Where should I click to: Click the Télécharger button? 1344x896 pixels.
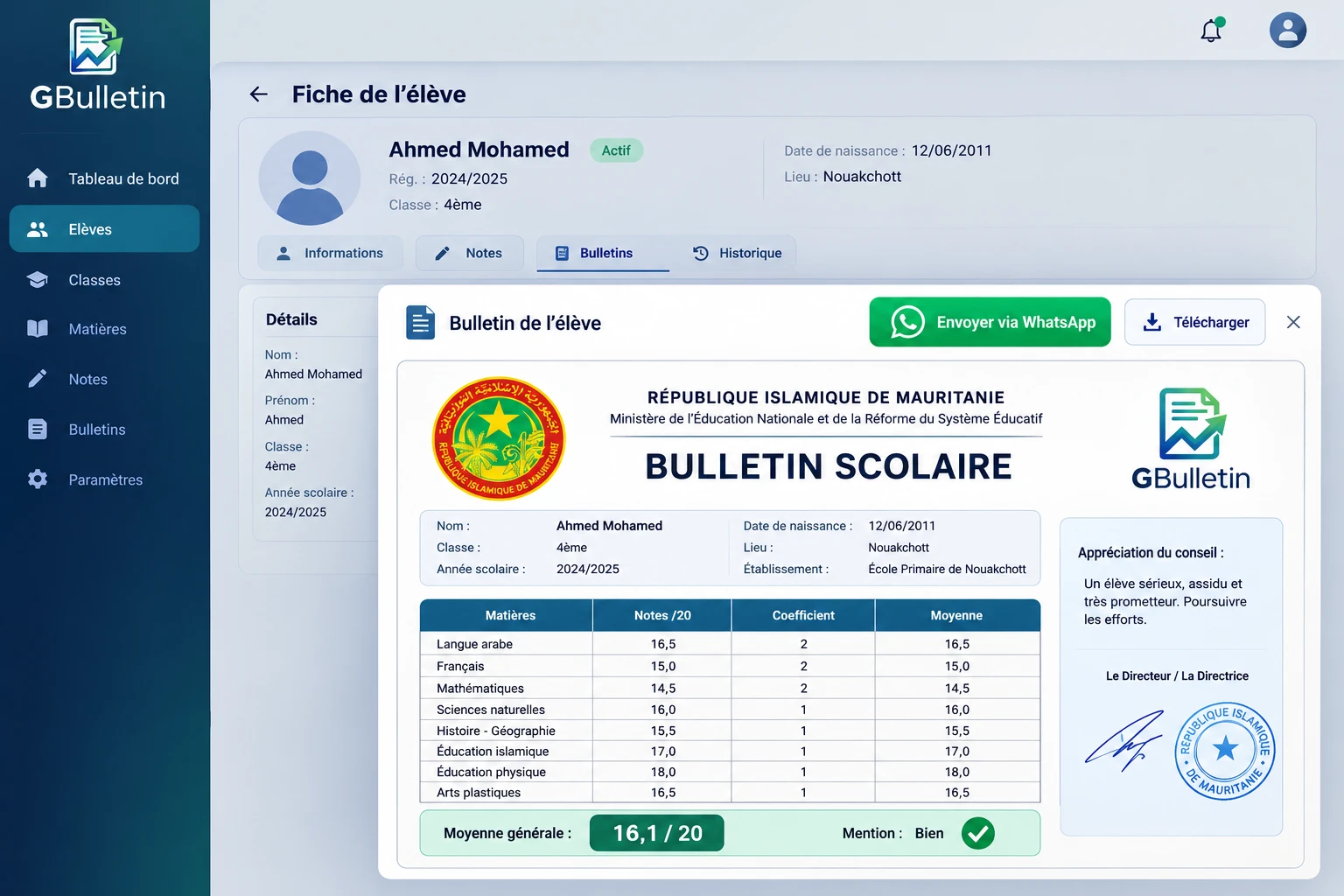click(1194, 322)
